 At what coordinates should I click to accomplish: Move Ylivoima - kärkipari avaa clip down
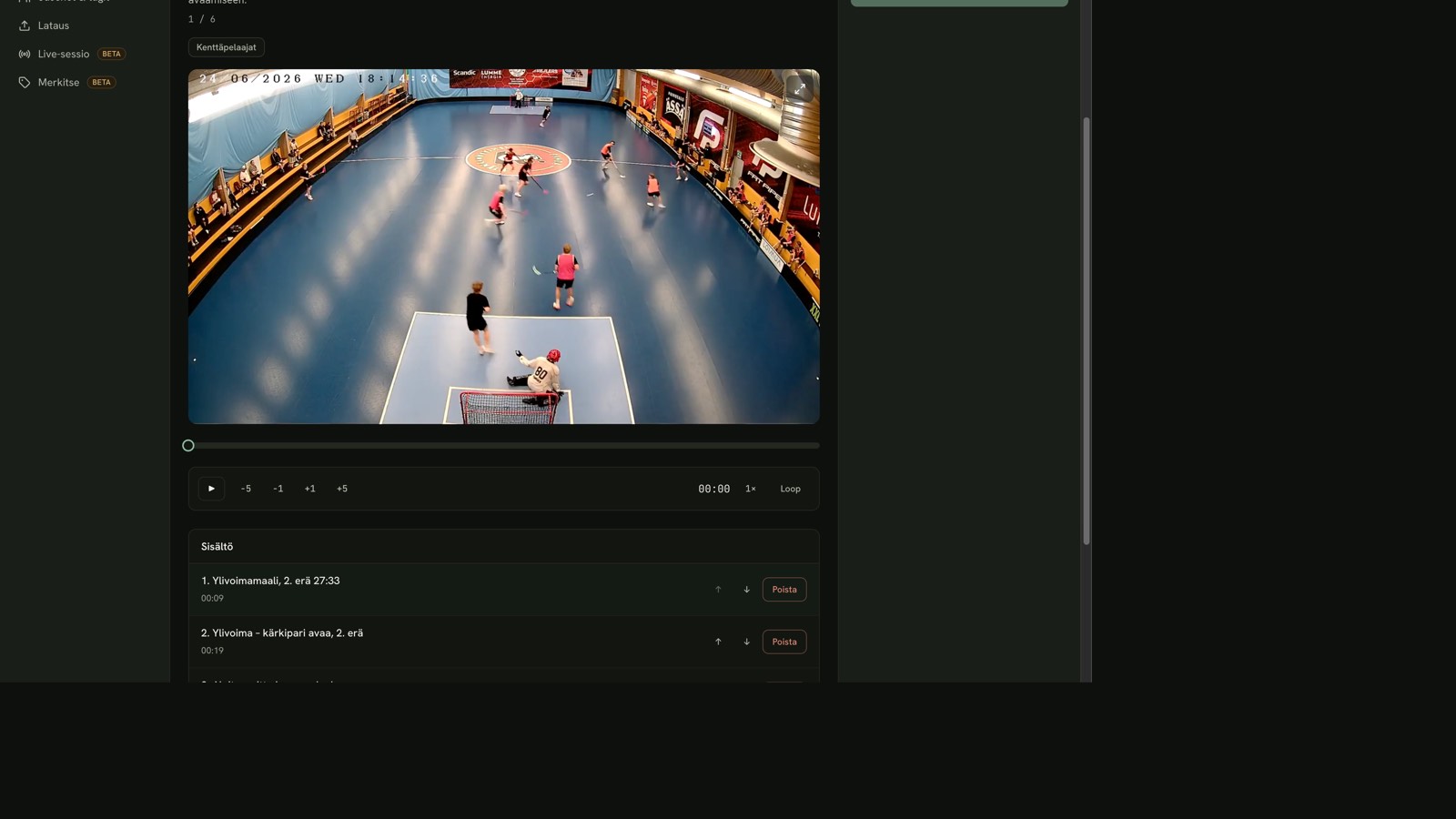point(747,642)
